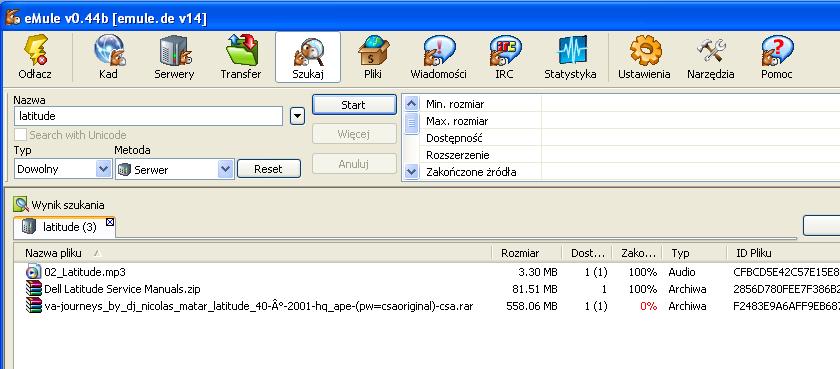Click the Rozszerzenie value field
Viewport: 840px width, 369px height.
[x=691, y=155]
